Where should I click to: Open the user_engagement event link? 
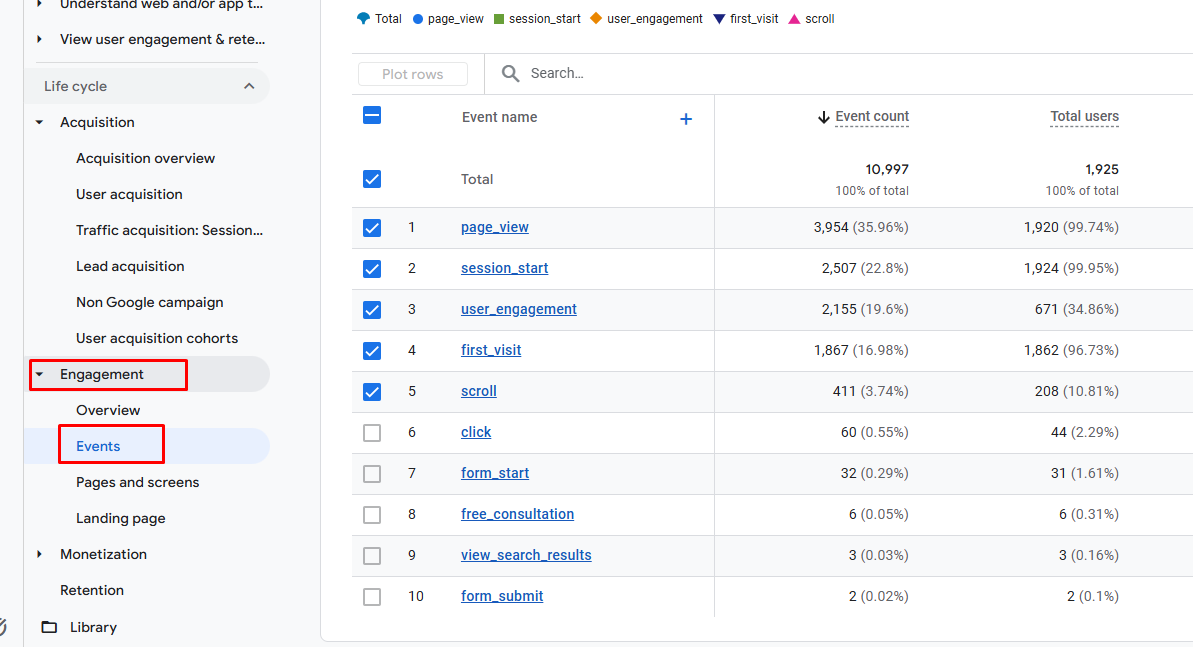[519, 309]
